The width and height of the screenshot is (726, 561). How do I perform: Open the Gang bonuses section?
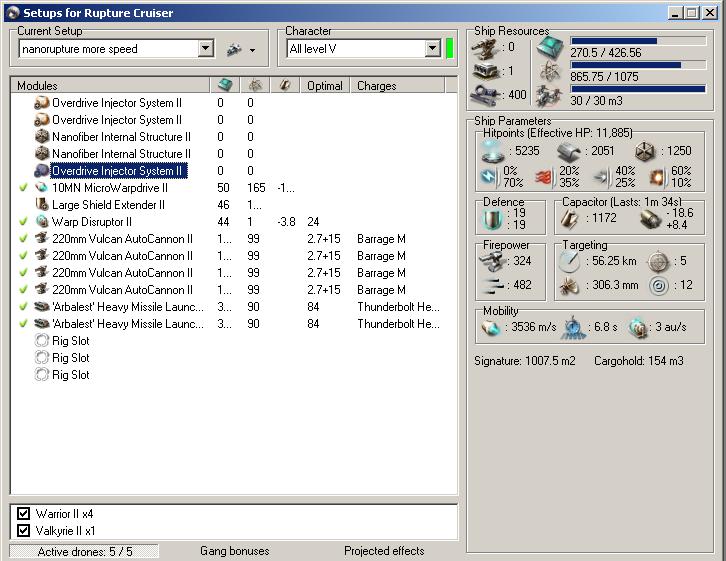click(x=235, y=551)
